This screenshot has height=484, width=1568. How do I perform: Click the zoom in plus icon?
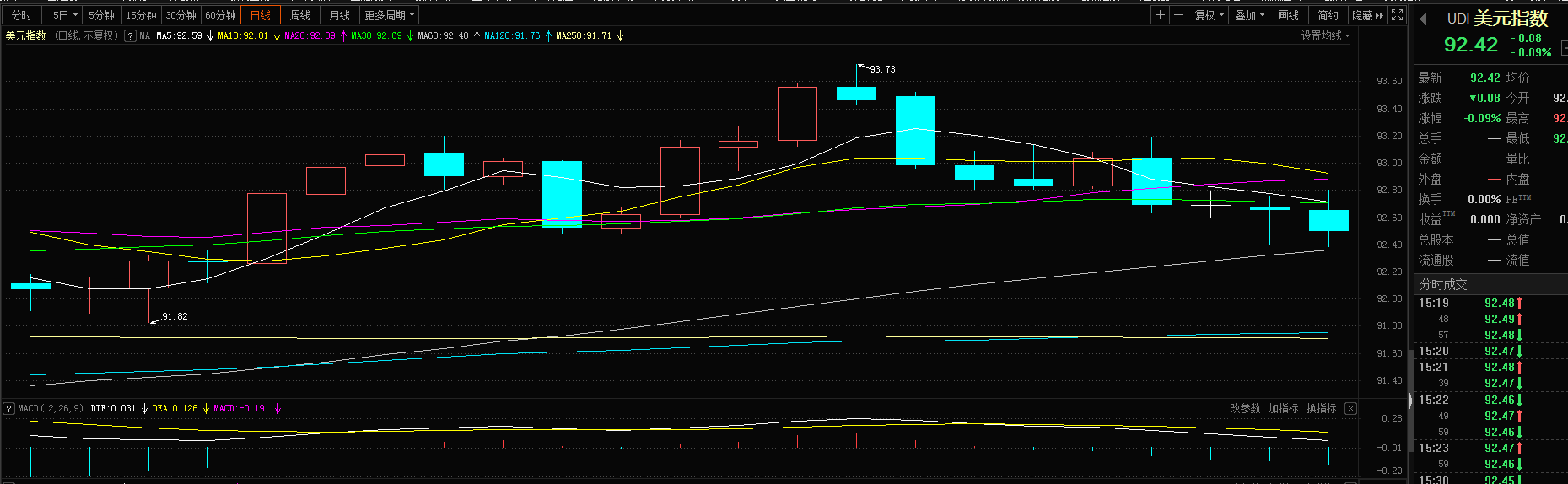pos(1161,15)
